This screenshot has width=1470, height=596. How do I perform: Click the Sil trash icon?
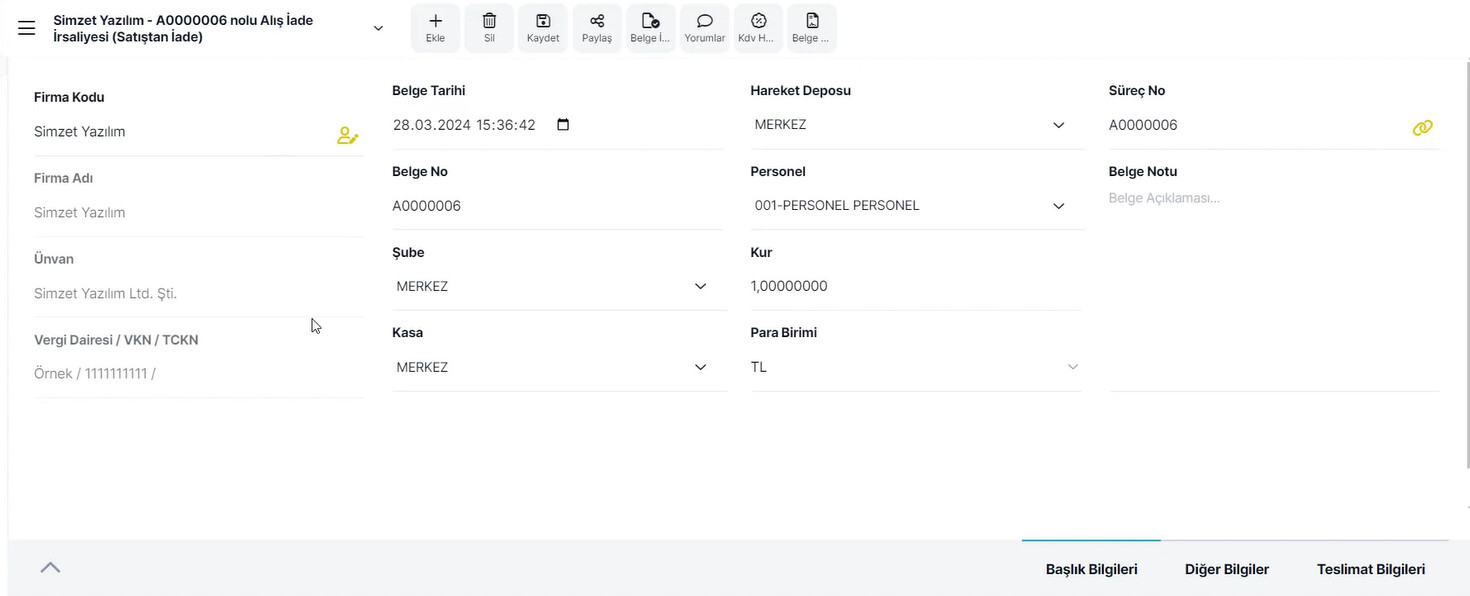[489, 21]
